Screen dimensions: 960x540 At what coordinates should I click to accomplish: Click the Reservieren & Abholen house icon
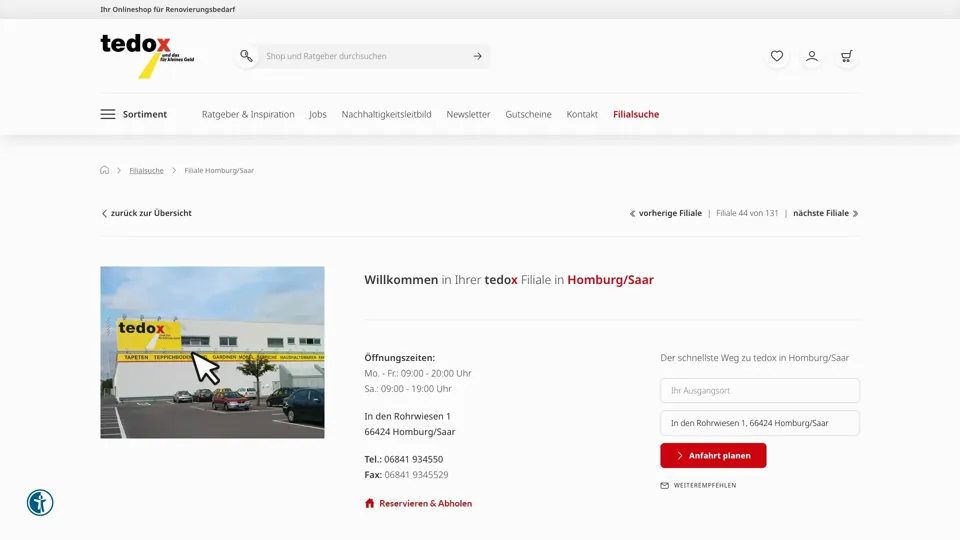pos(369,503)
